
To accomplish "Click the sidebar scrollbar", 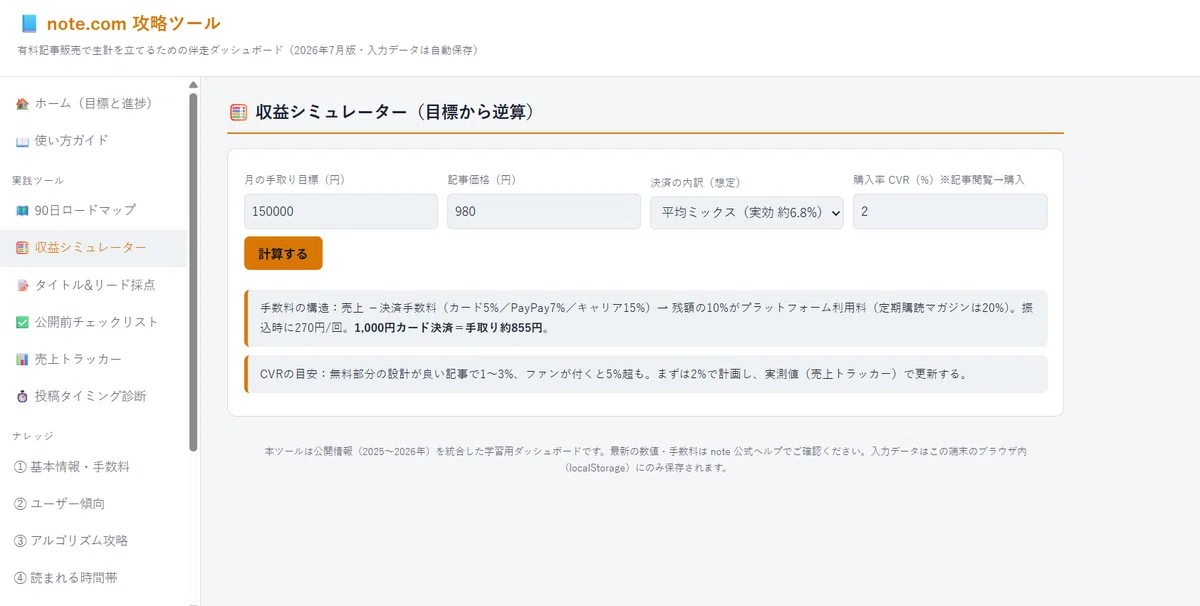I will (193, 272).
